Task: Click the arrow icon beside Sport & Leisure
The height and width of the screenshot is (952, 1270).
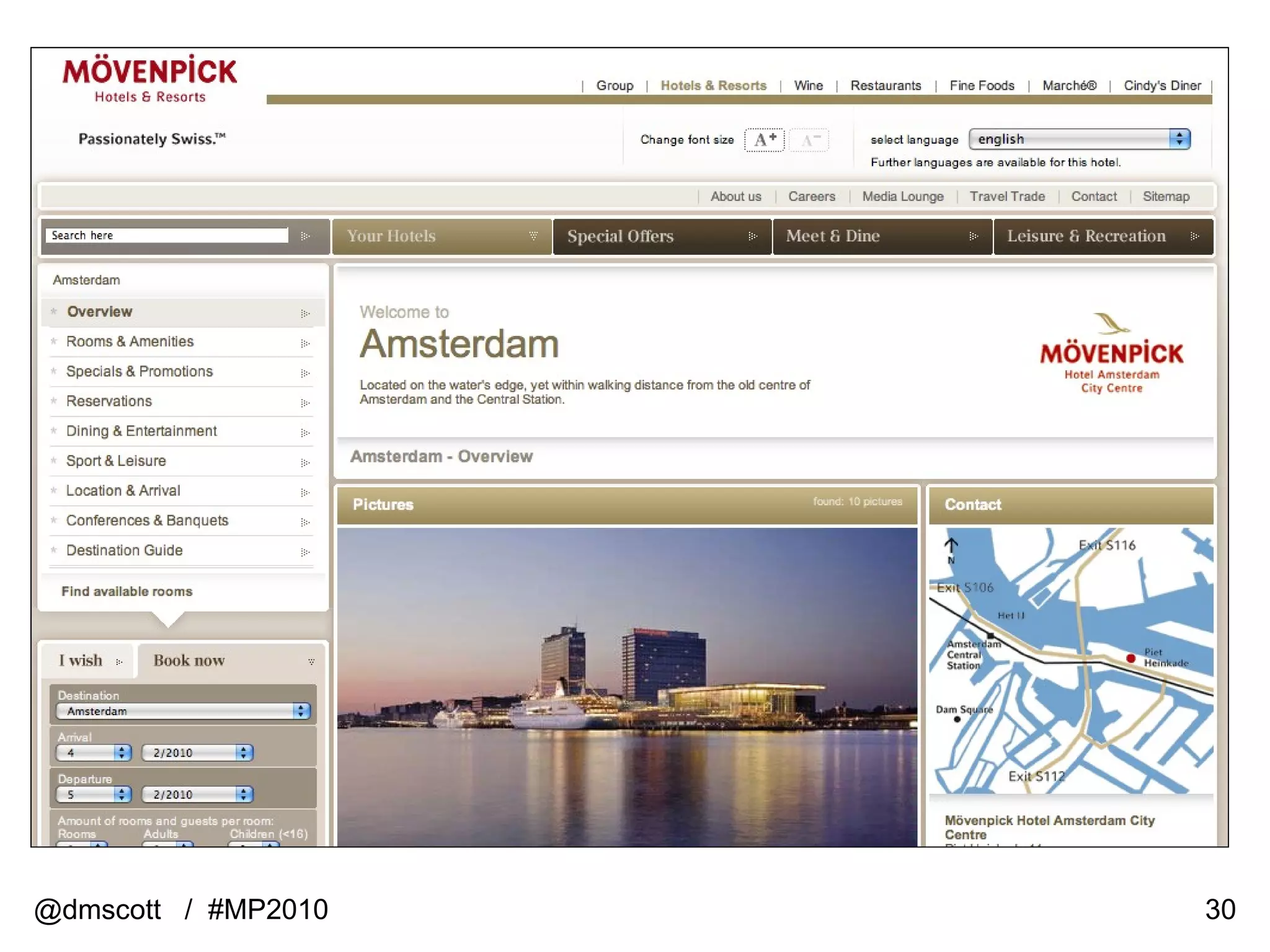Action: point(305,462)
